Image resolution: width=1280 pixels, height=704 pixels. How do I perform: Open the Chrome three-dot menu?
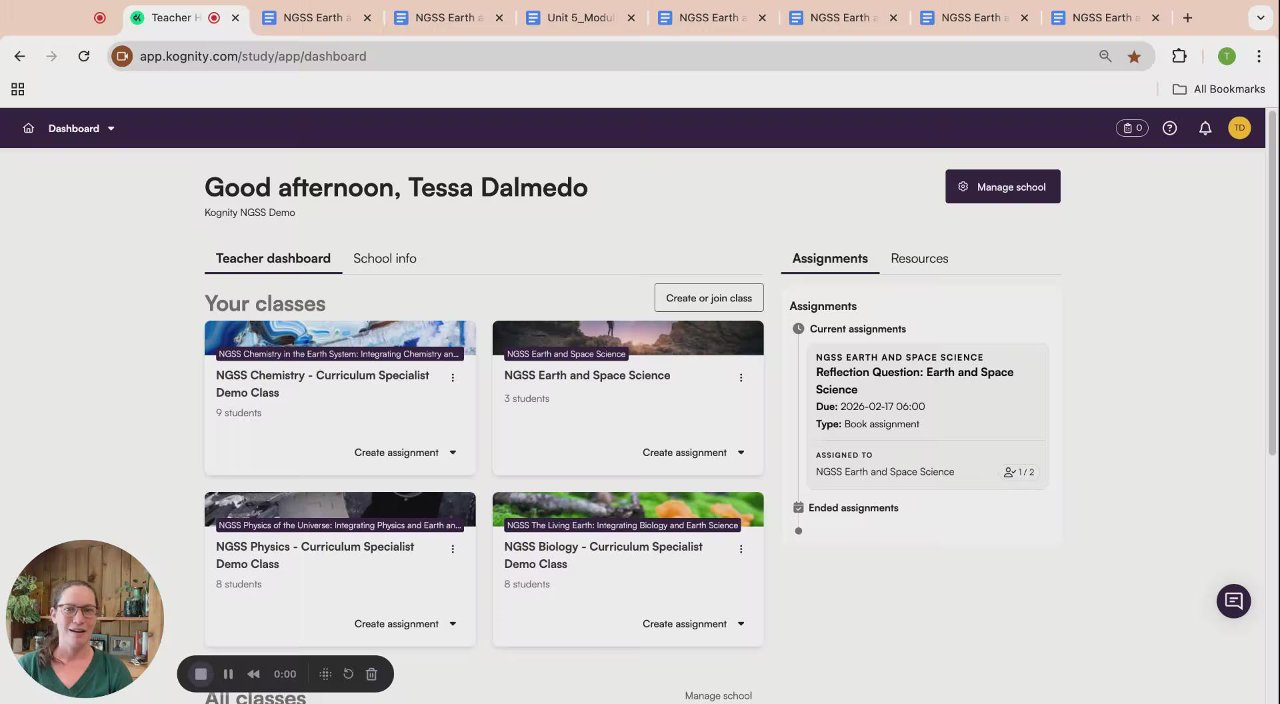click(1259, 56)
